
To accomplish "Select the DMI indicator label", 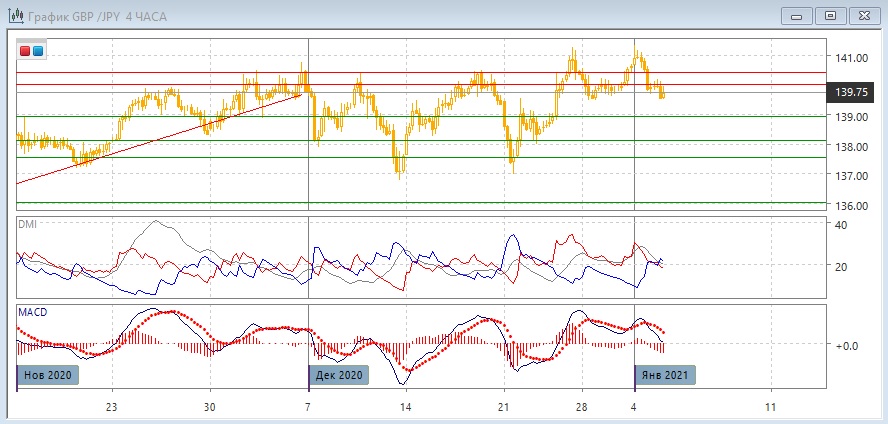I will [27, 225].
